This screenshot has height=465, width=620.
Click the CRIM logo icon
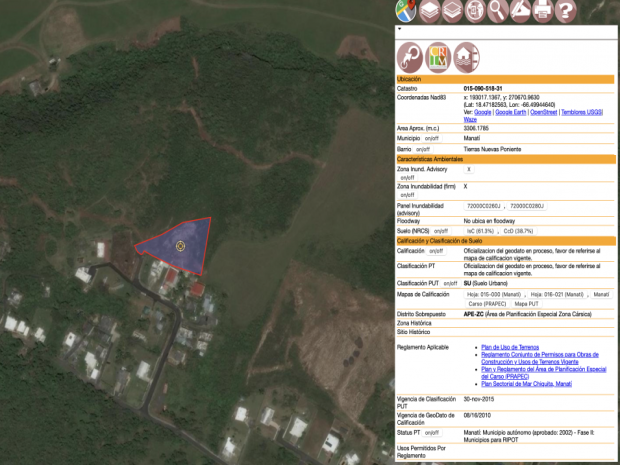438,56
